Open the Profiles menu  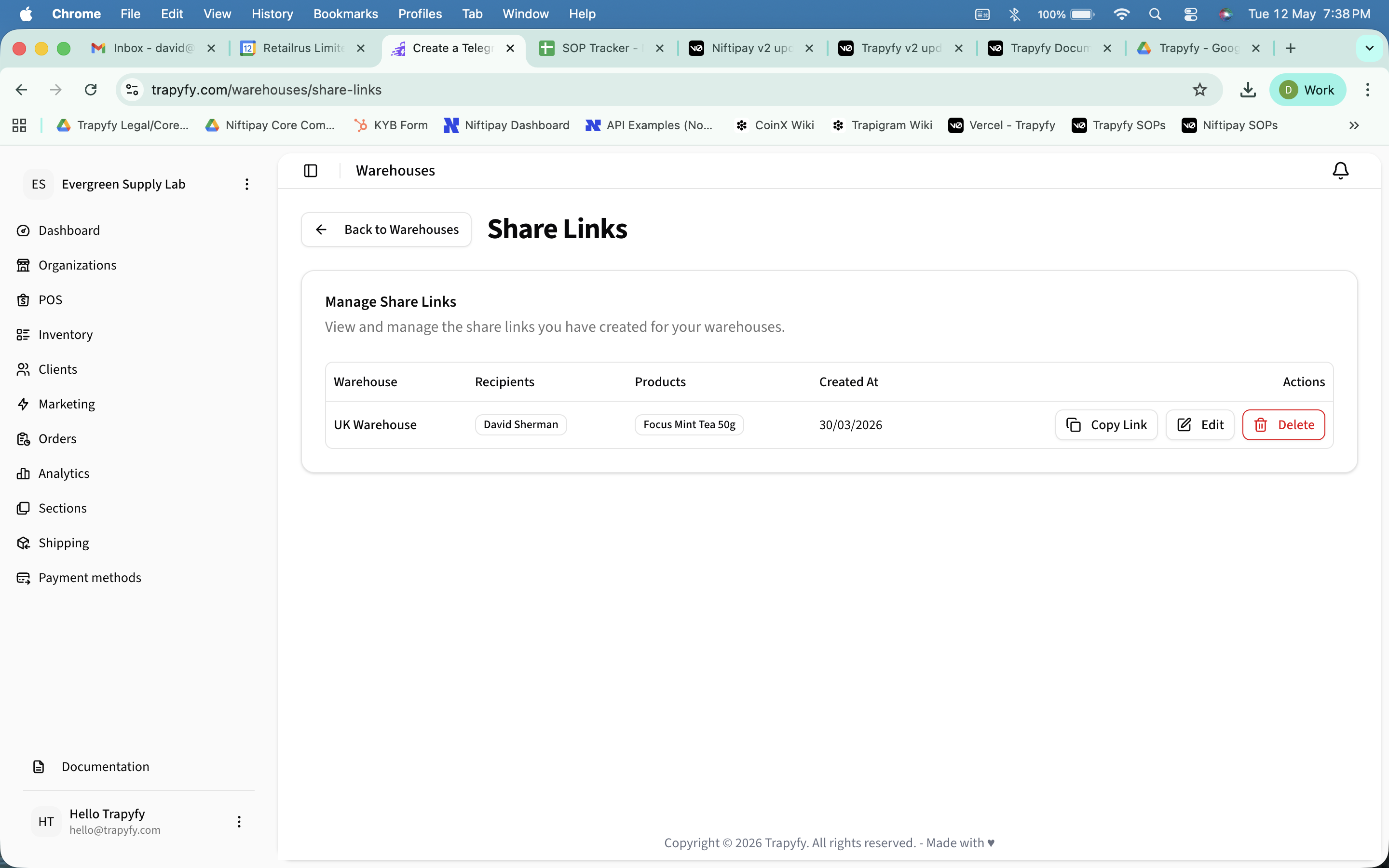pyautogui.click(x=420, y=14)
